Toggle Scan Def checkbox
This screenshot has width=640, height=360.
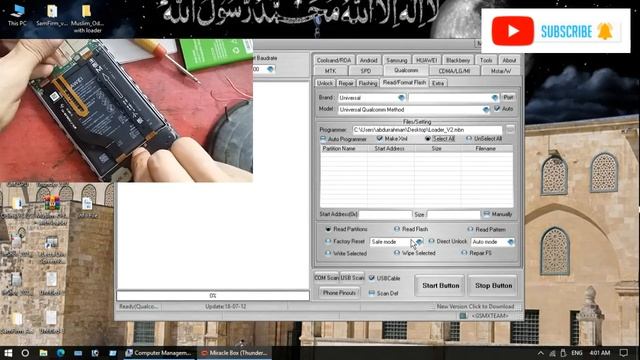coord(371,293)
